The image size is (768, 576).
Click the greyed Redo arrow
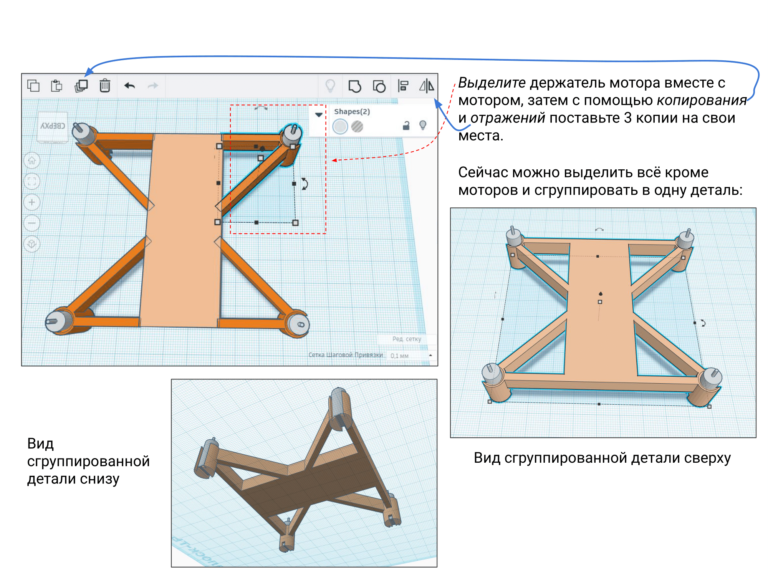pyautogui.click(x=153, y=86)
